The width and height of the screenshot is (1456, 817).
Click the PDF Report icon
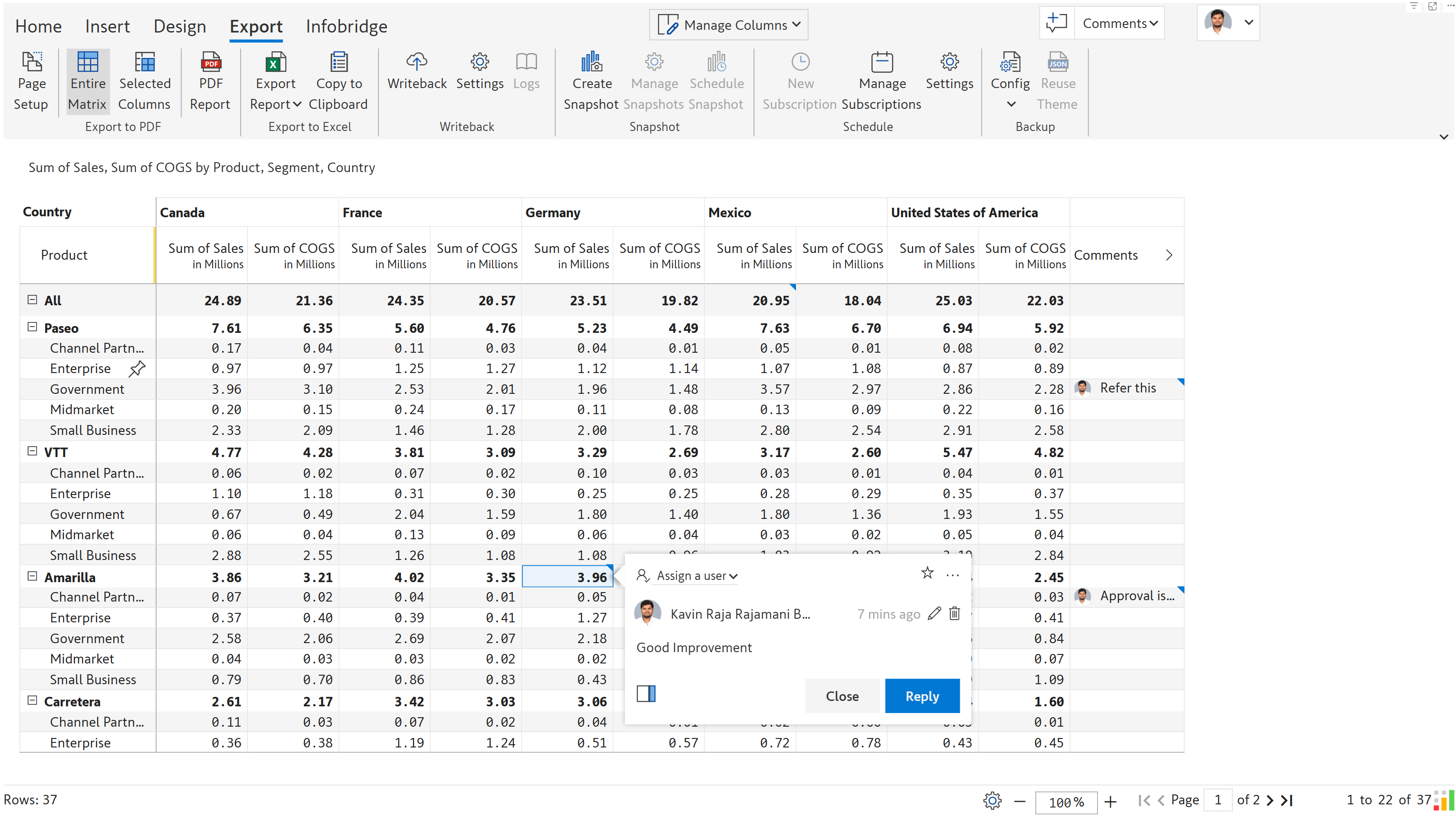210,61
